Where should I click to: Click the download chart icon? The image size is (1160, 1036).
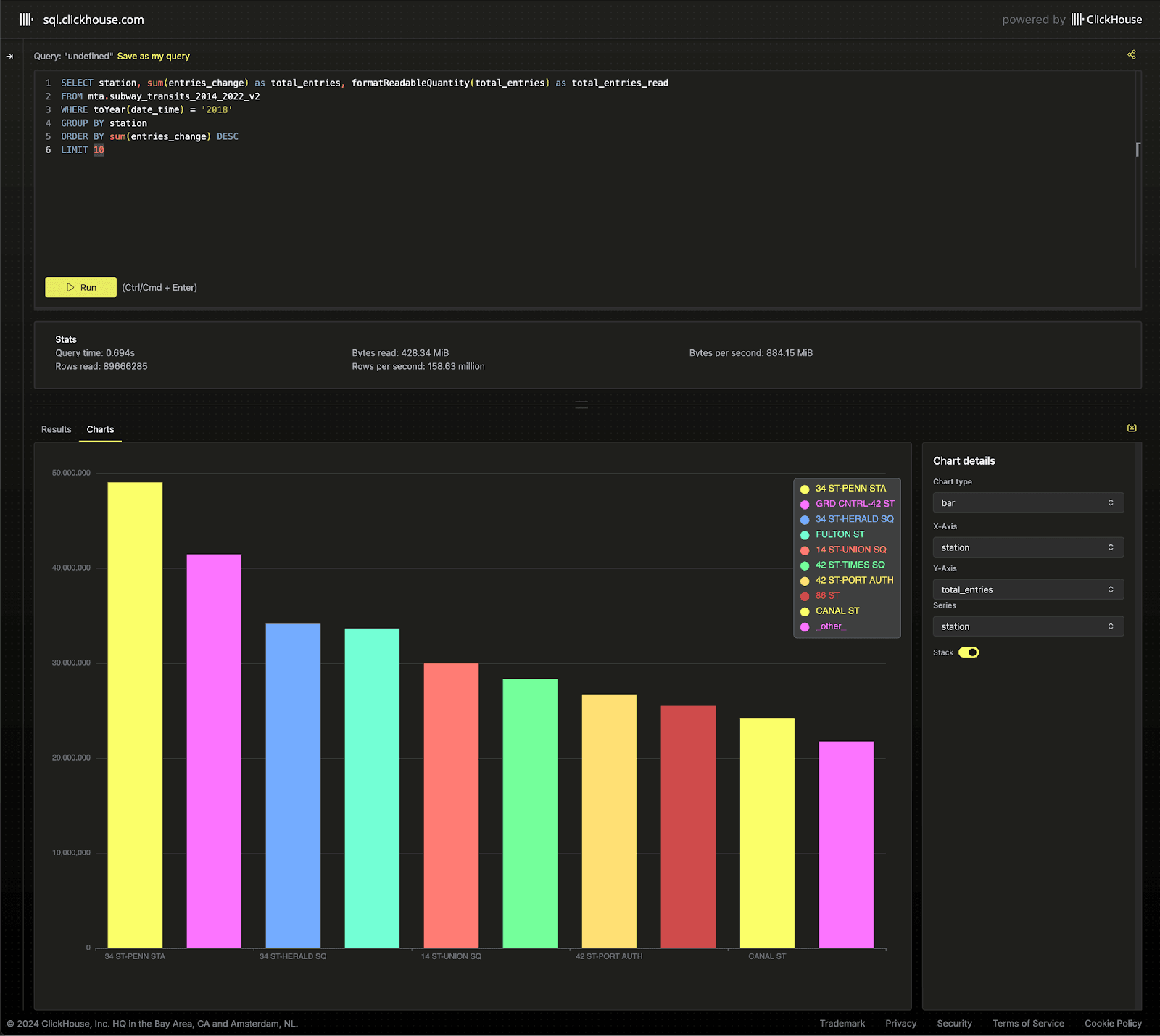coord(1131,428)
